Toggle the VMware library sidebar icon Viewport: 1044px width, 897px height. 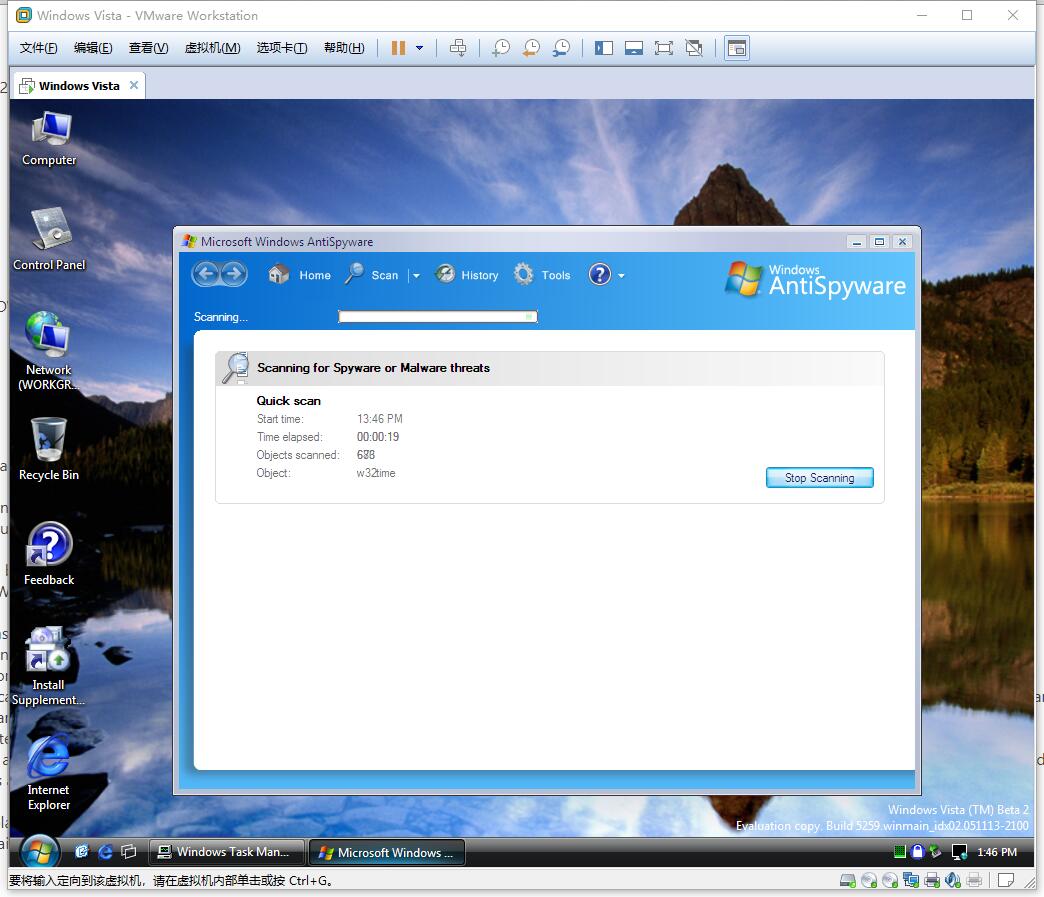[x=603, y=48]
